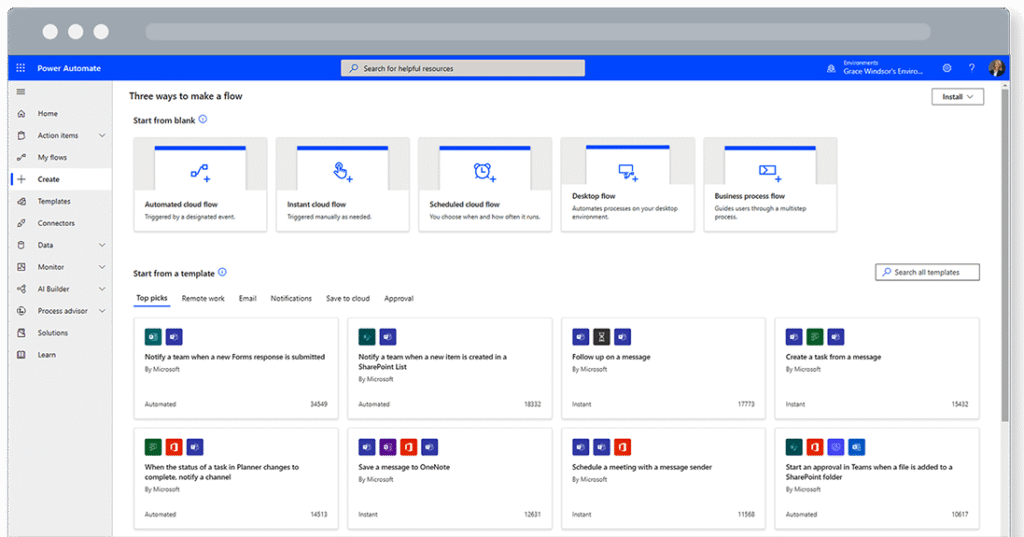Viewport: 1024px width, 537px height.
Task: Choose the Scheduled cloud flow clock icon
Action: 484,172
